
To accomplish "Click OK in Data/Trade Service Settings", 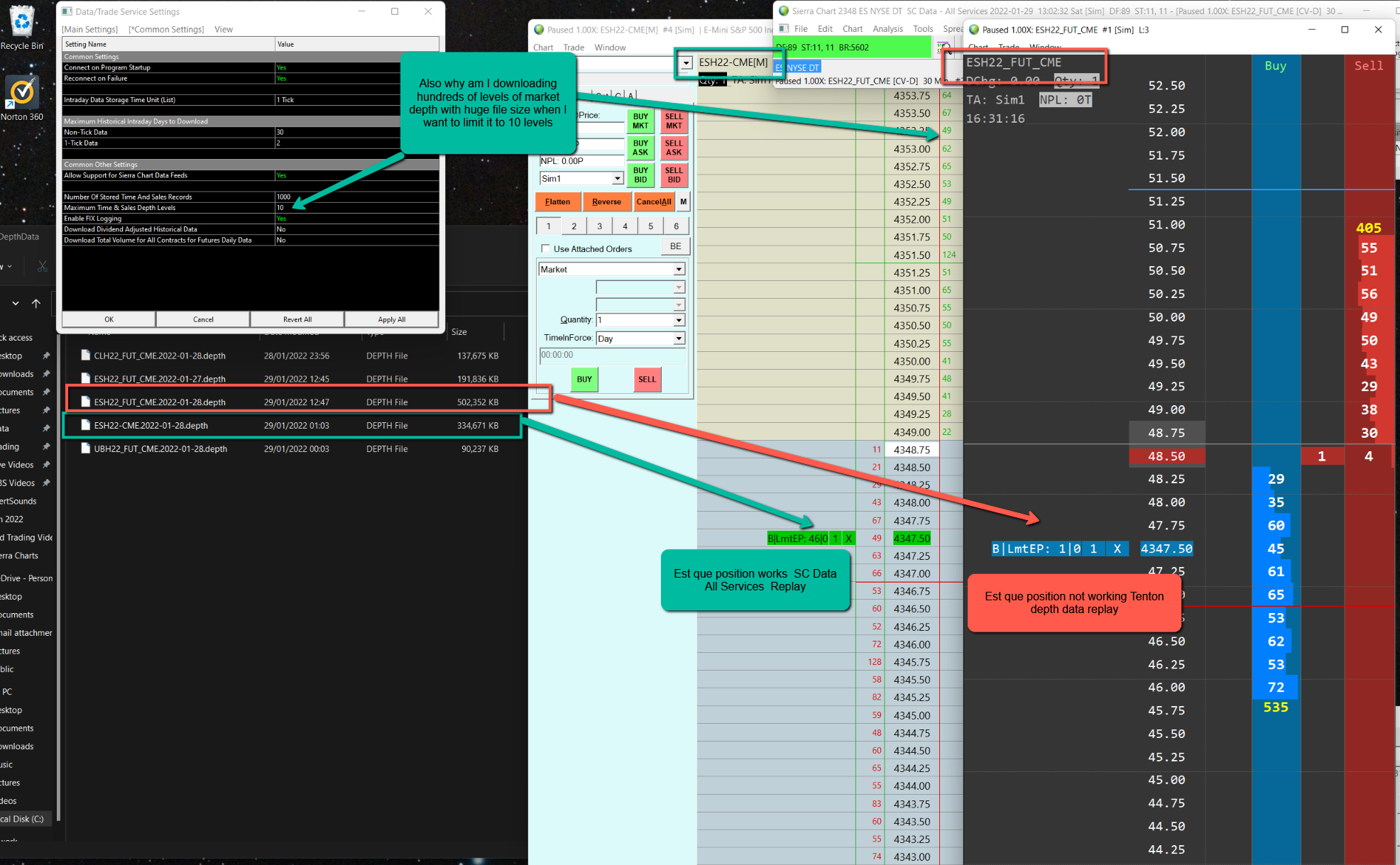I will (109, 319).
